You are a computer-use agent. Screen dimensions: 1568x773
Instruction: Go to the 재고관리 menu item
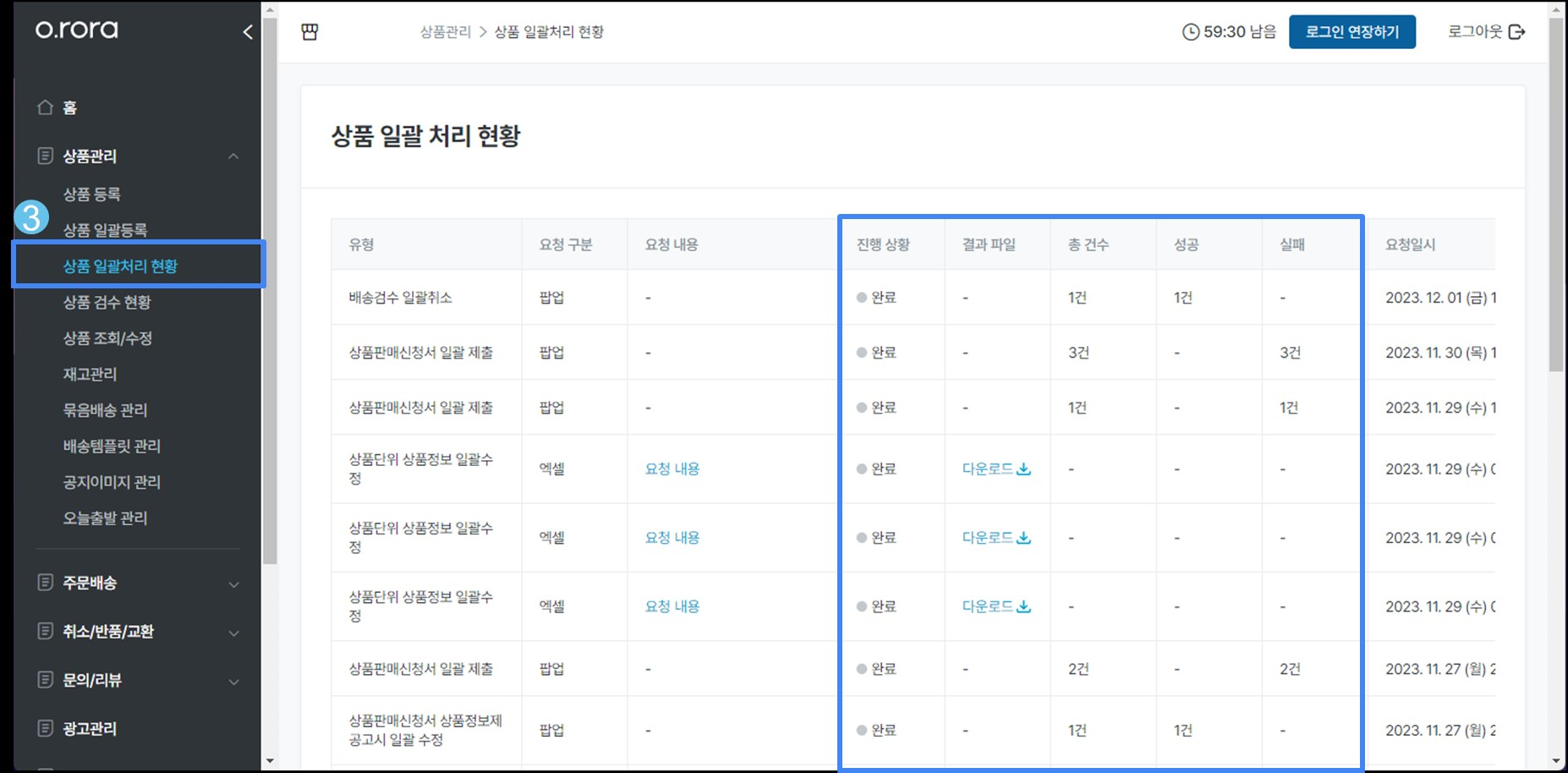click(90, 374)
